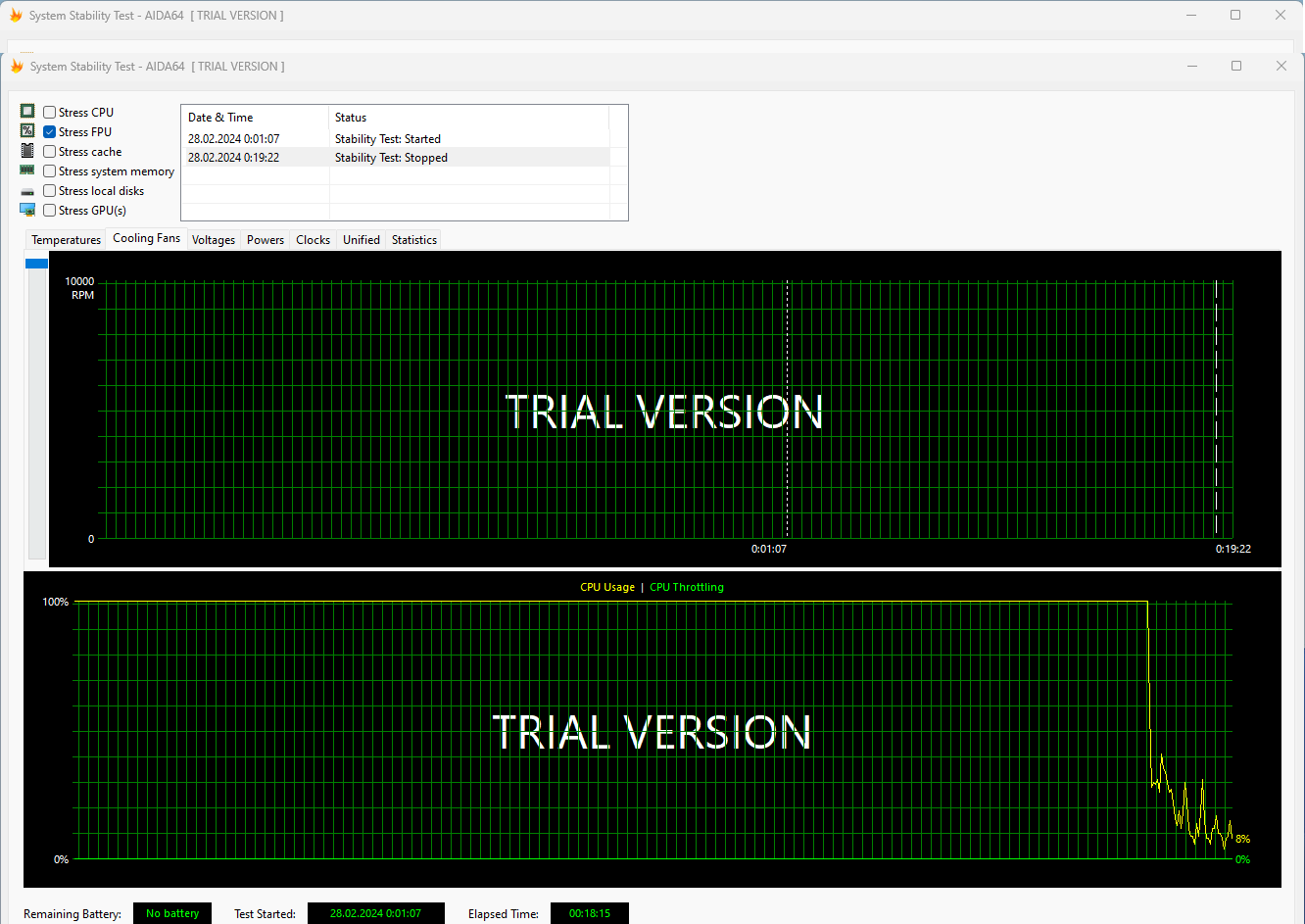This screenshot has width=1305, height=924.
Task: Enable the Stress CPU checkbox
Action: point(50,113)
